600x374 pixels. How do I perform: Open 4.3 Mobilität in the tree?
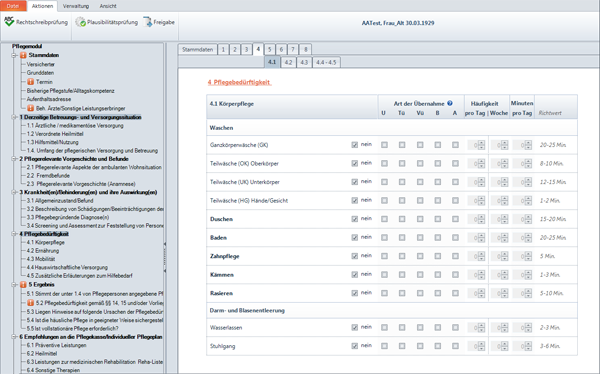click(x=41, y=259)
